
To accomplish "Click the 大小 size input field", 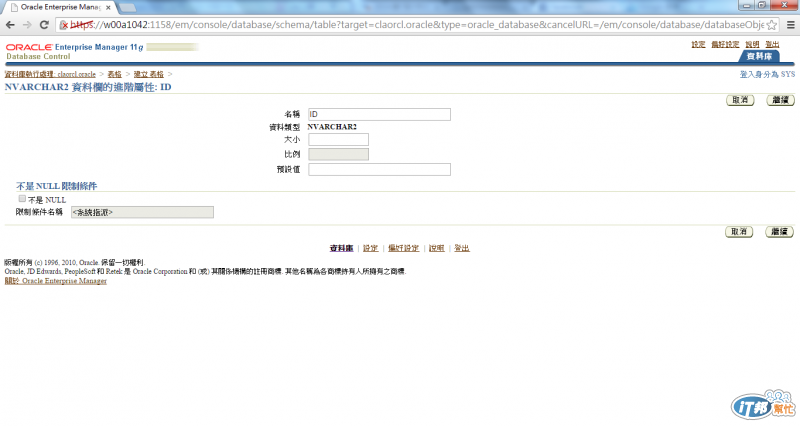I will pos(338,139).
